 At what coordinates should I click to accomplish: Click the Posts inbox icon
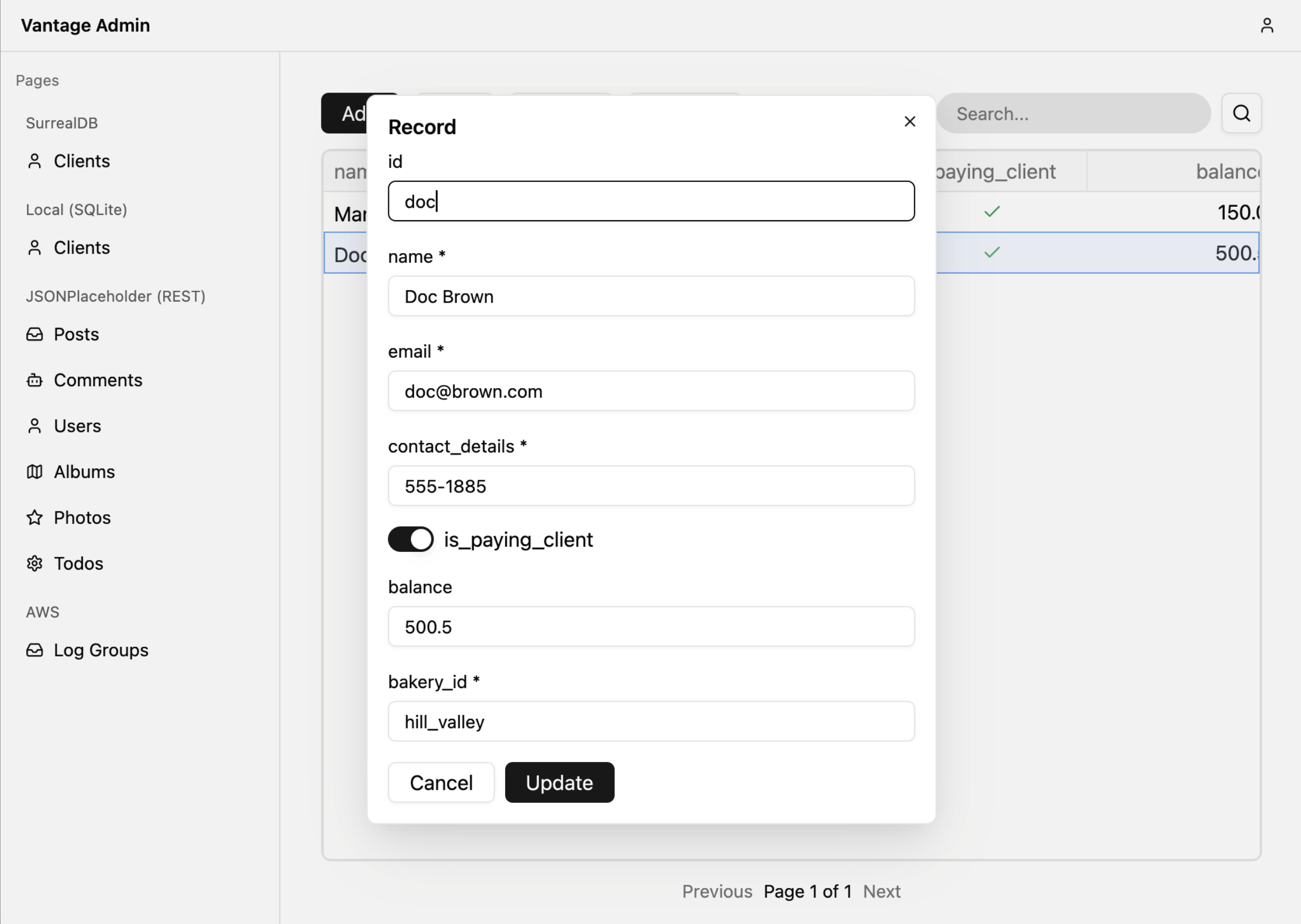coord(34,334)
